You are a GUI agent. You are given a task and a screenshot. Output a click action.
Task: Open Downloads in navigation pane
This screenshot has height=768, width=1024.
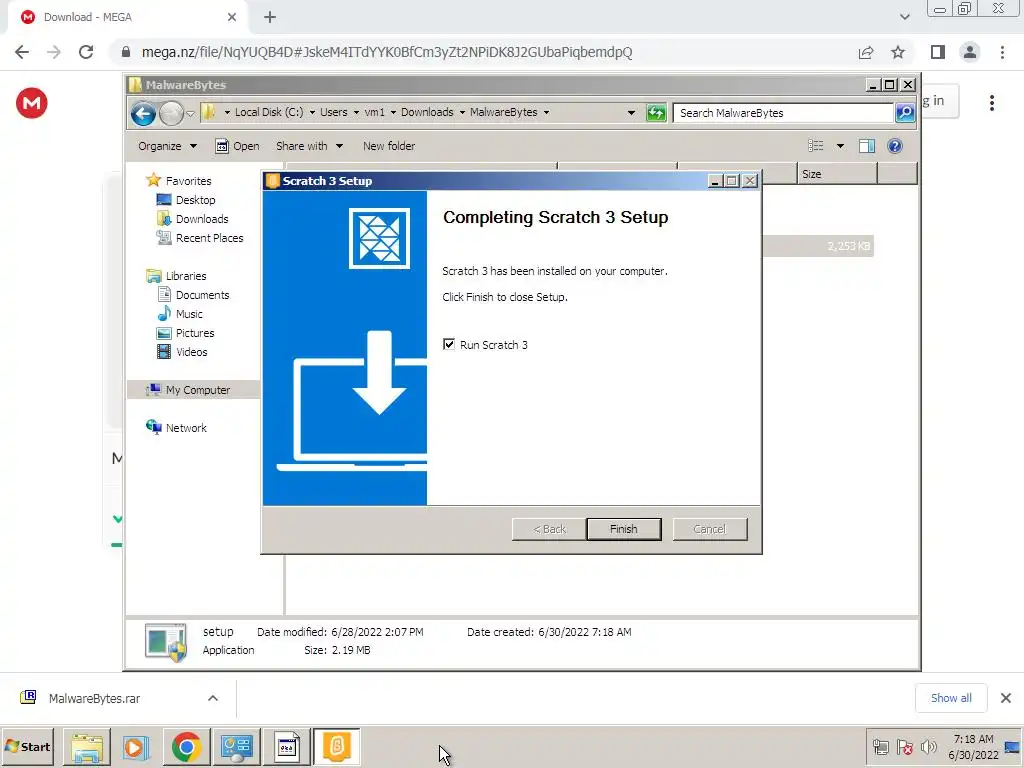pyautogui.click(x=202, y=219)
